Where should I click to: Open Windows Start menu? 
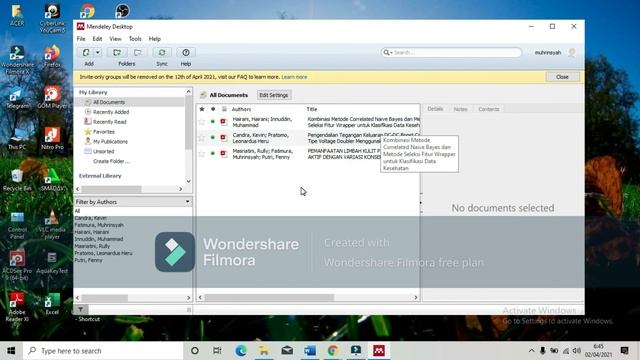point(11,351)
